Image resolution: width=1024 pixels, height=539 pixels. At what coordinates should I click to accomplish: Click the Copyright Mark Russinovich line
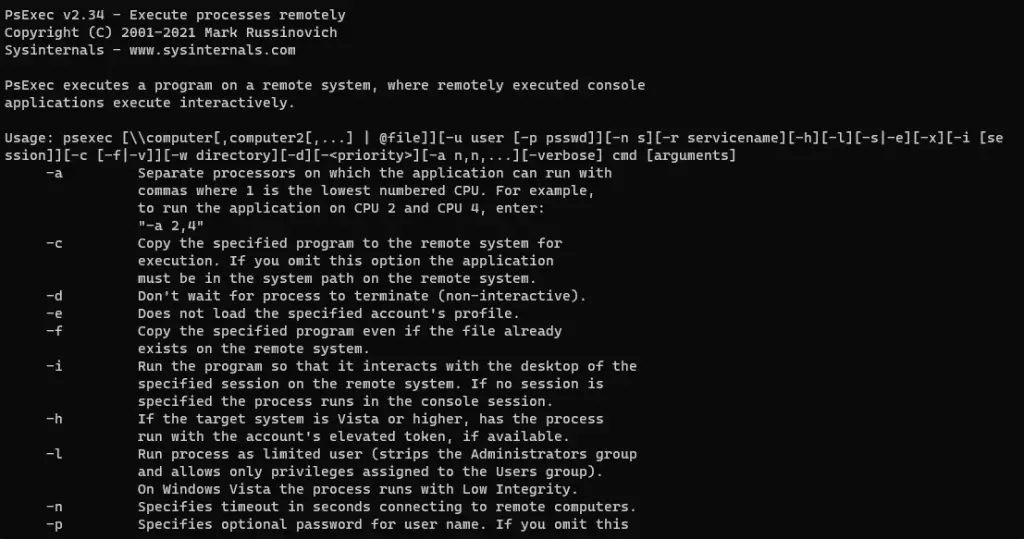point(171,33)
